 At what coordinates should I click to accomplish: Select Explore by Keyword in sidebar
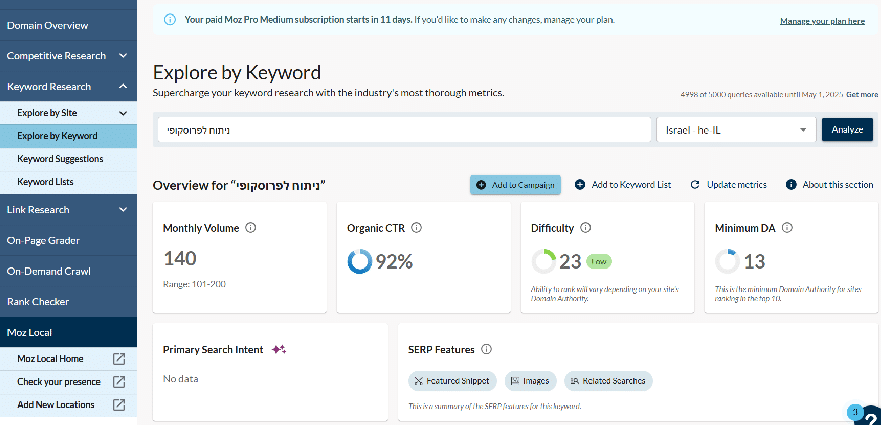click(x=69, y=135)
